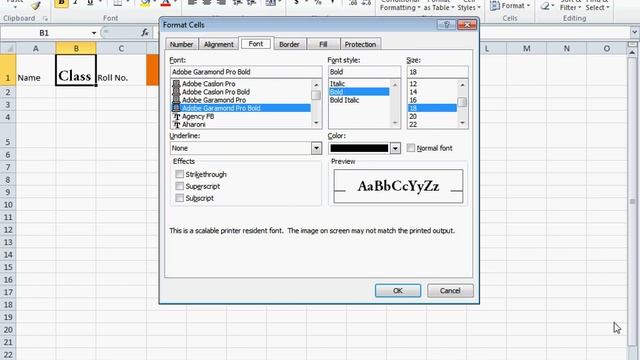Click the Font style input field
The height and width of the screenshot is (360, 640).
[364, 72]
